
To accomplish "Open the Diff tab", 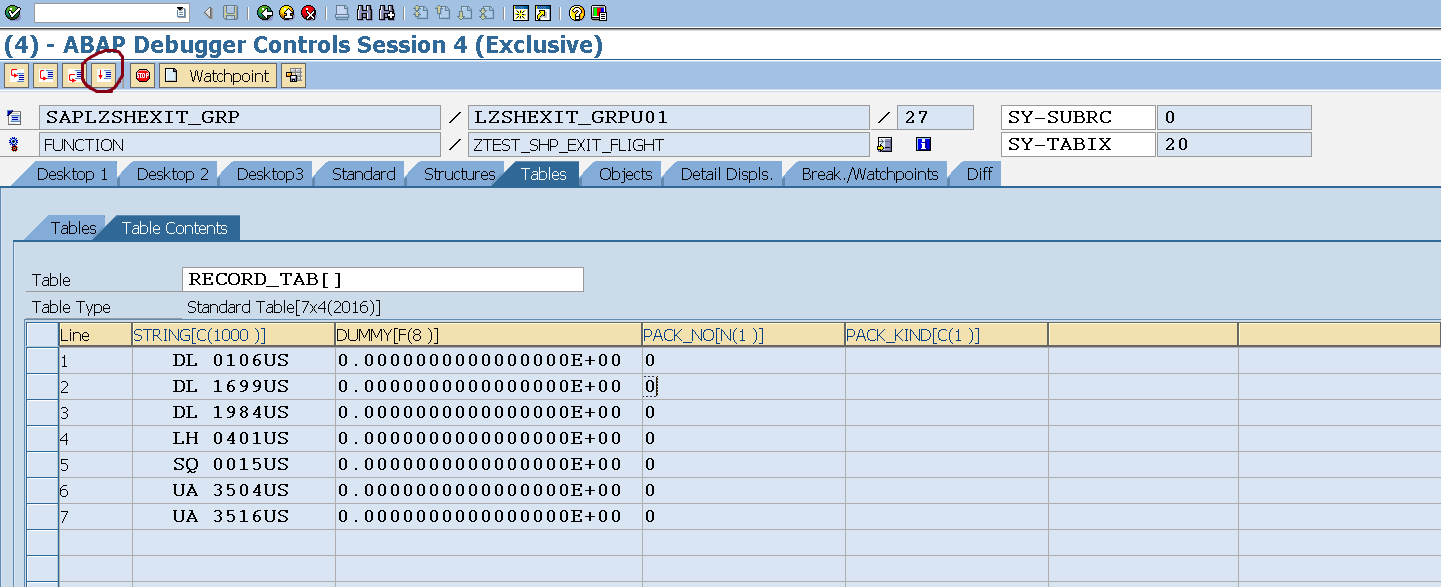I will tap(979, 174).
